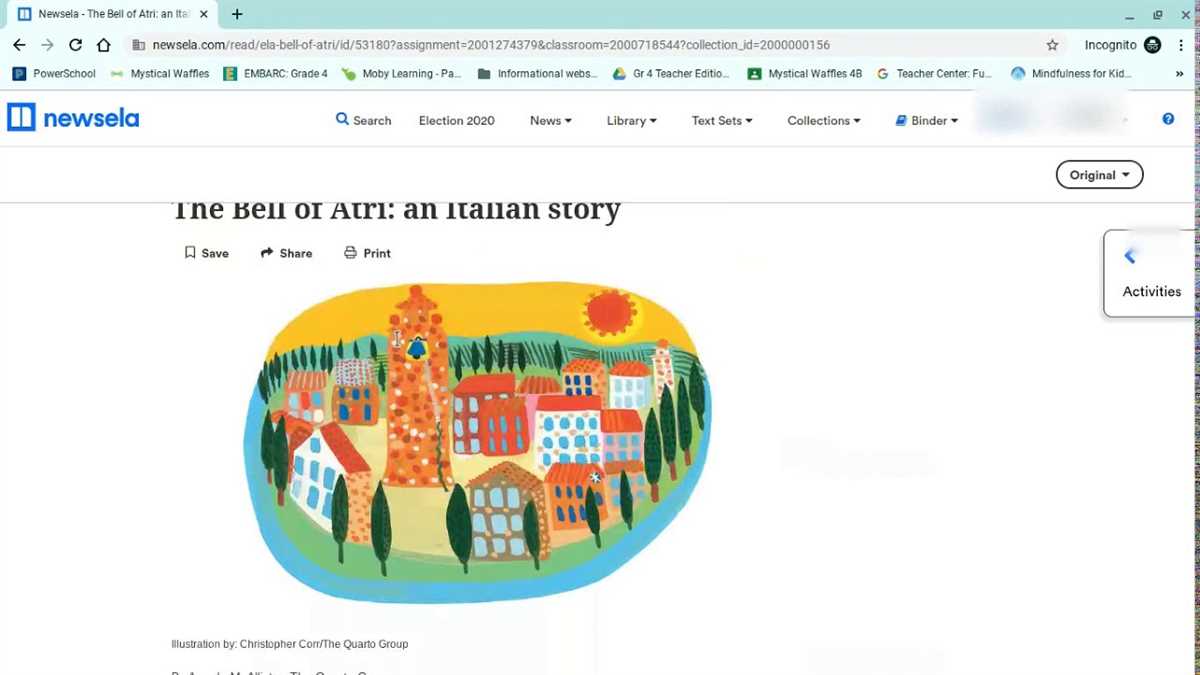Open the Teacher Center bookmark

point(934,74)
